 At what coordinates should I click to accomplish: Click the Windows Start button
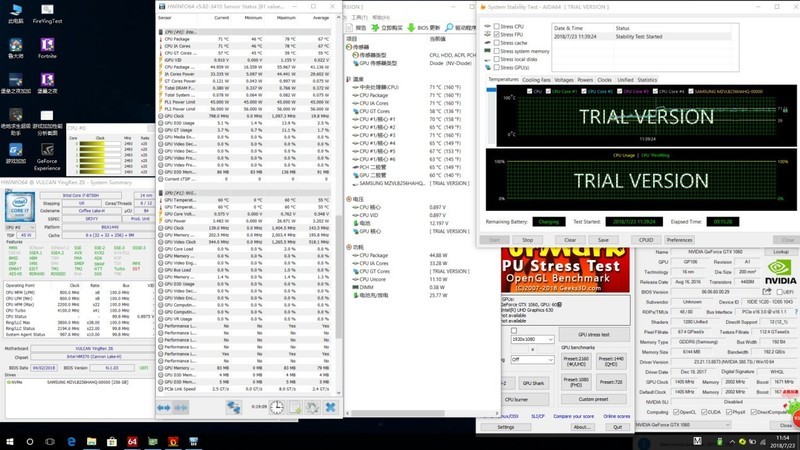pyautogui.click(x=8, y=441)
